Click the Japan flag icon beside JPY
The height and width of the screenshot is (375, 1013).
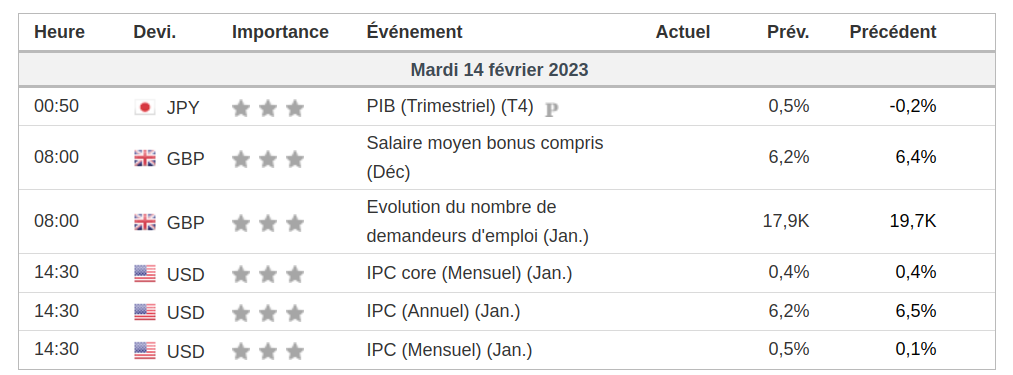[x=145, y=107]
